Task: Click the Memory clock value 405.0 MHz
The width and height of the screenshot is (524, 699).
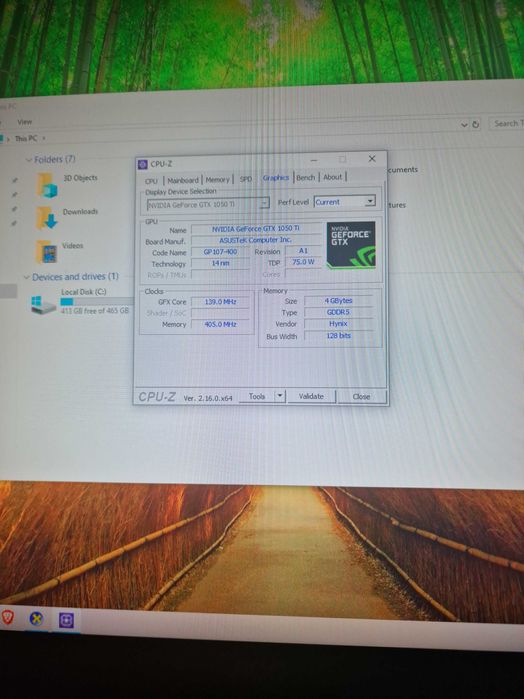Action: pyautogui.click(x=220, y=325)
